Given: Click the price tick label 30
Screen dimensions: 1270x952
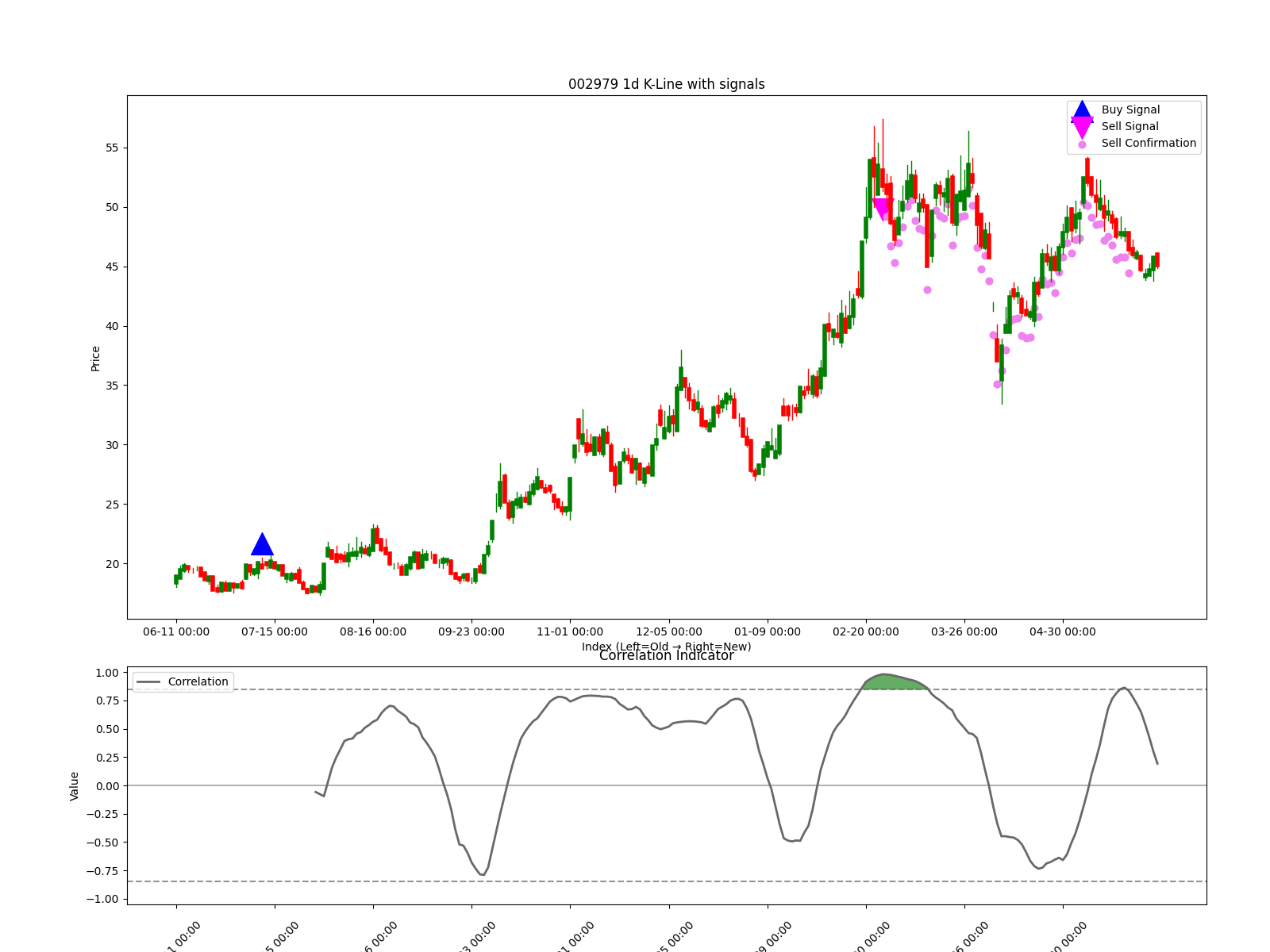Looking at the screenshot, I should click(x=112, y=445).
